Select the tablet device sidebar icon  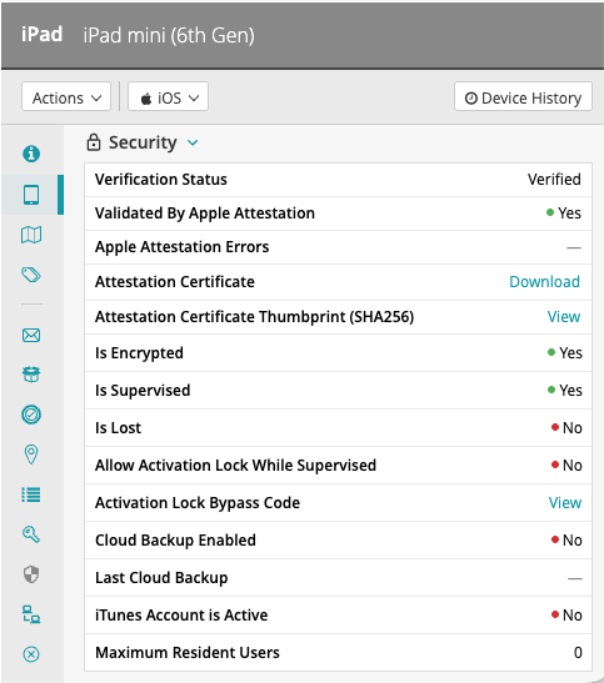(31, 194)
